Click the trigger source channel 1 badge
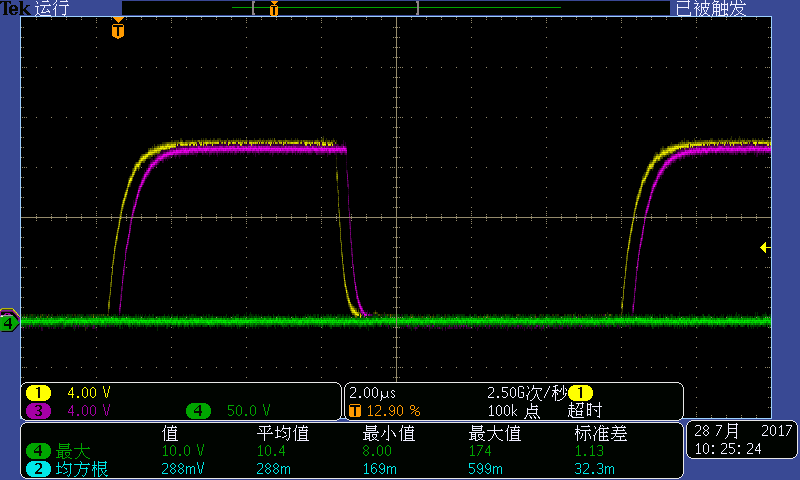Viewport: 800px width, 480px height. tap(580, 393)
